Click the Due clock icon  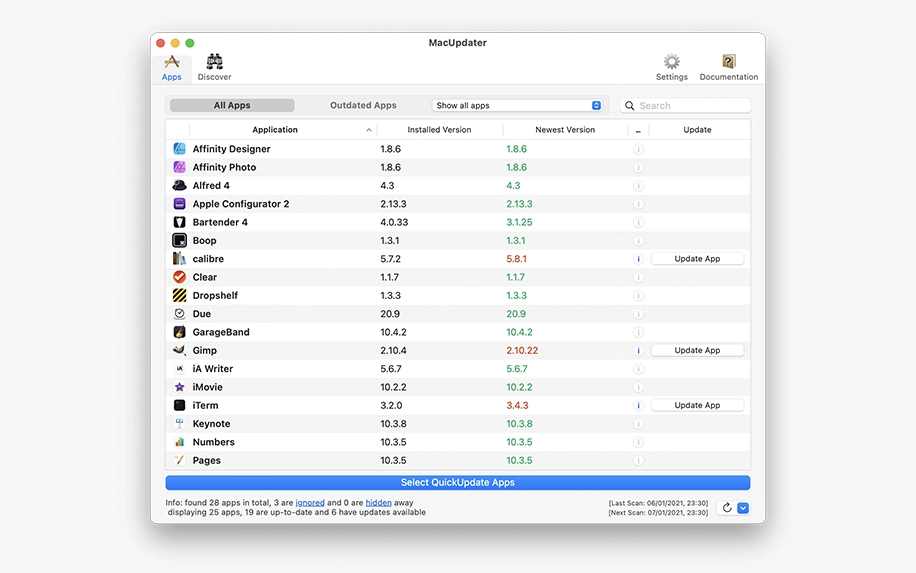tap(179, 314)
